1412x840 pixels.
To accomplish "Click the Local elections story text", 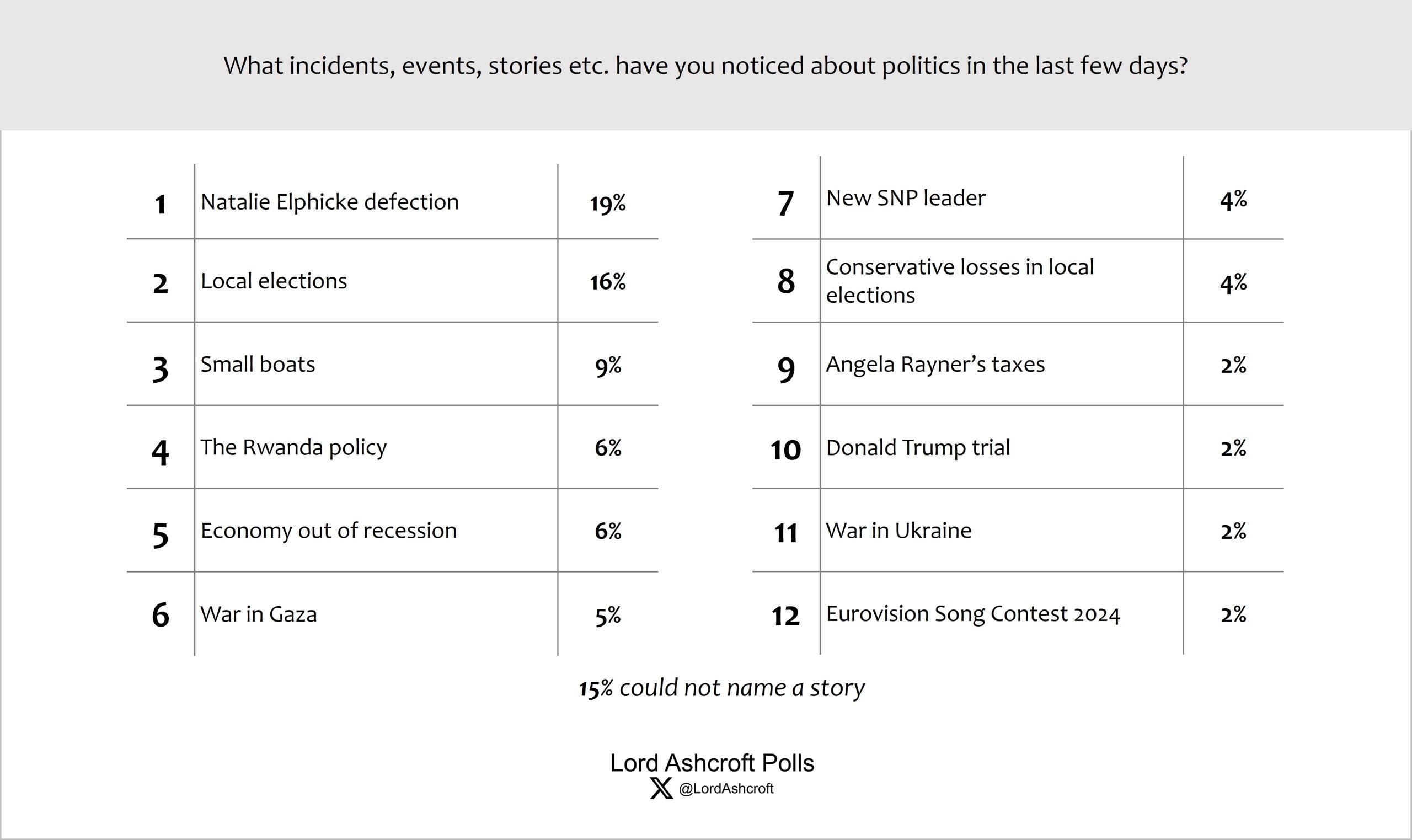I will point(274,281).
